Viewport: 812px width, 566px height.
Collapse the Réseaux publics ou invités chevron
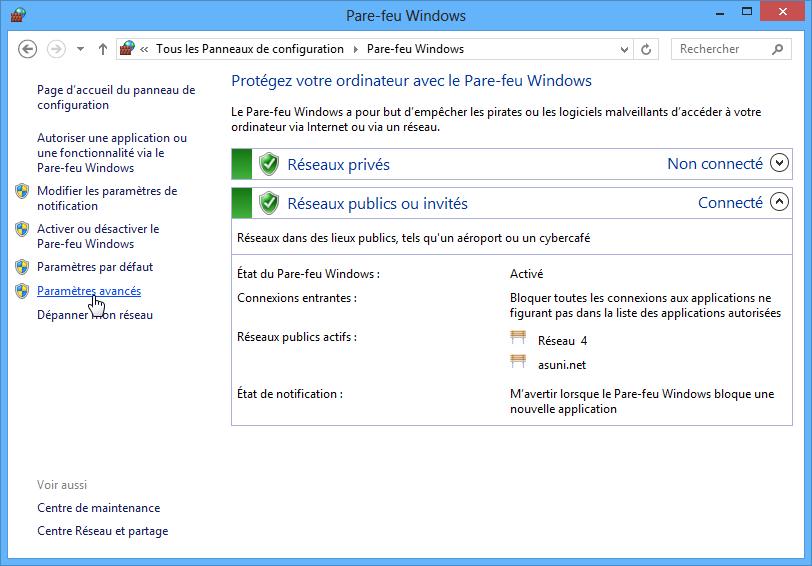[x=779, y=201]
